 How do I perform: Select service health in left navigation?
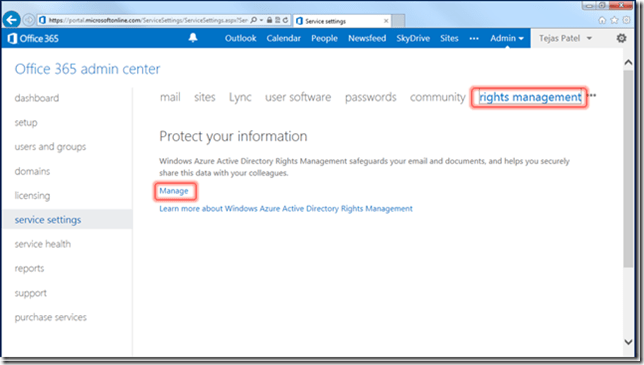(43, 244)
